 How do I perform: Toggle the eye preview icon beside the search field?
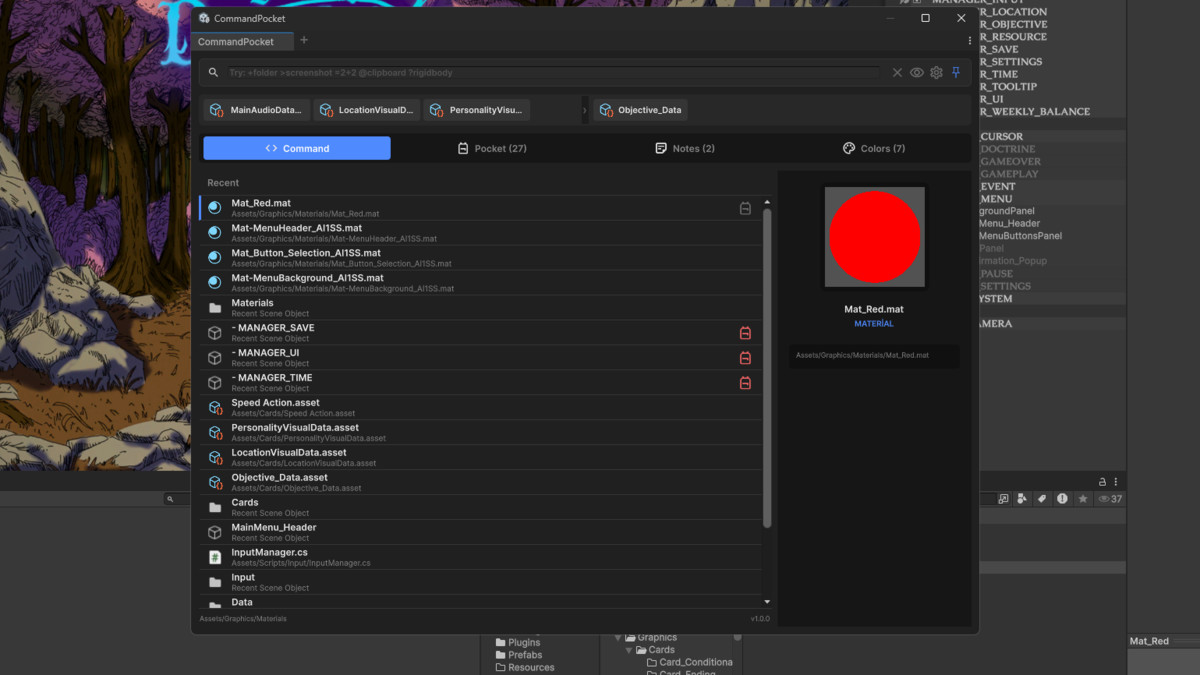(x=916, y=72)
